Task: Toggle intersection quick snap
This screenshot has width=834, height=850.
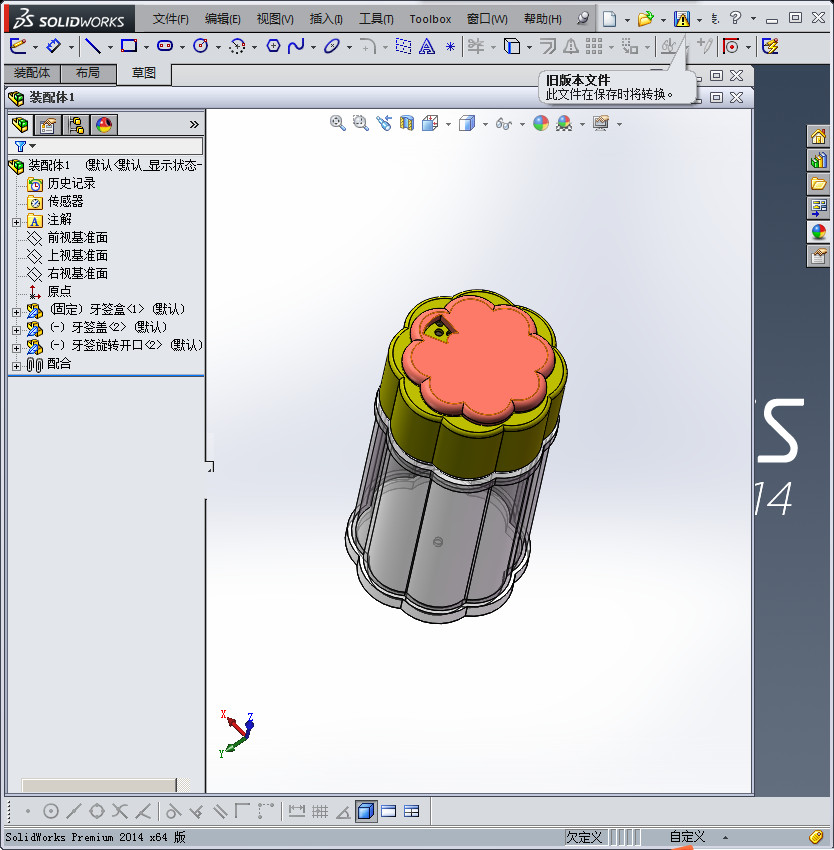Action: click(x=120, y=811)
